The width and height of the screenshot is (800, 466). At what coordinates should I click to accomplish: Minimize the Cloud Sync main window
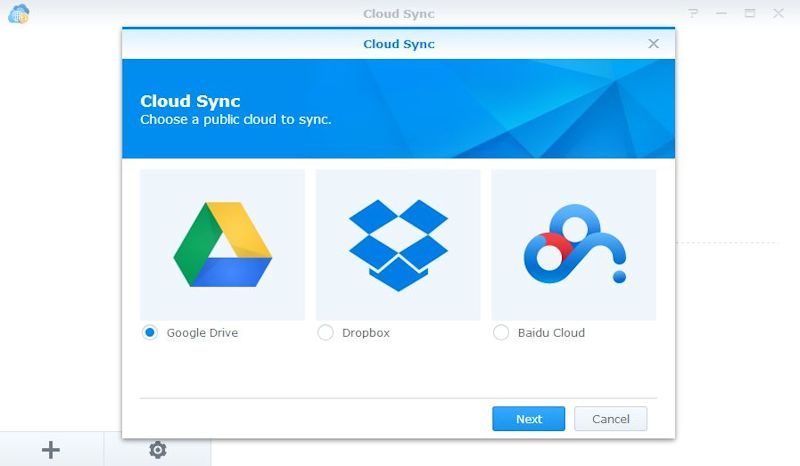click(x=721, y=13)
